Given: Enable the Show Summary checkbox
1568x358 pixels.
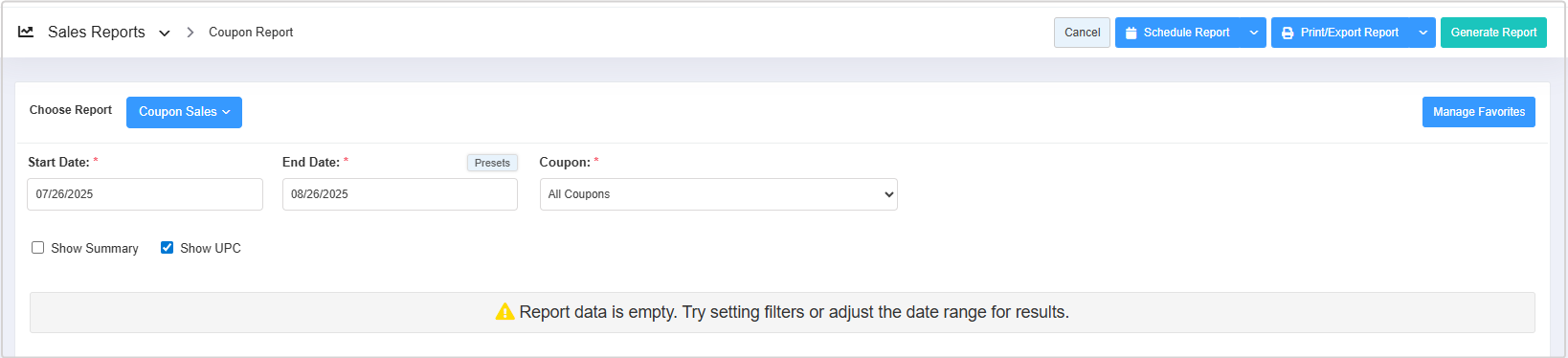Looking at the screenshot, I should 38,248.
